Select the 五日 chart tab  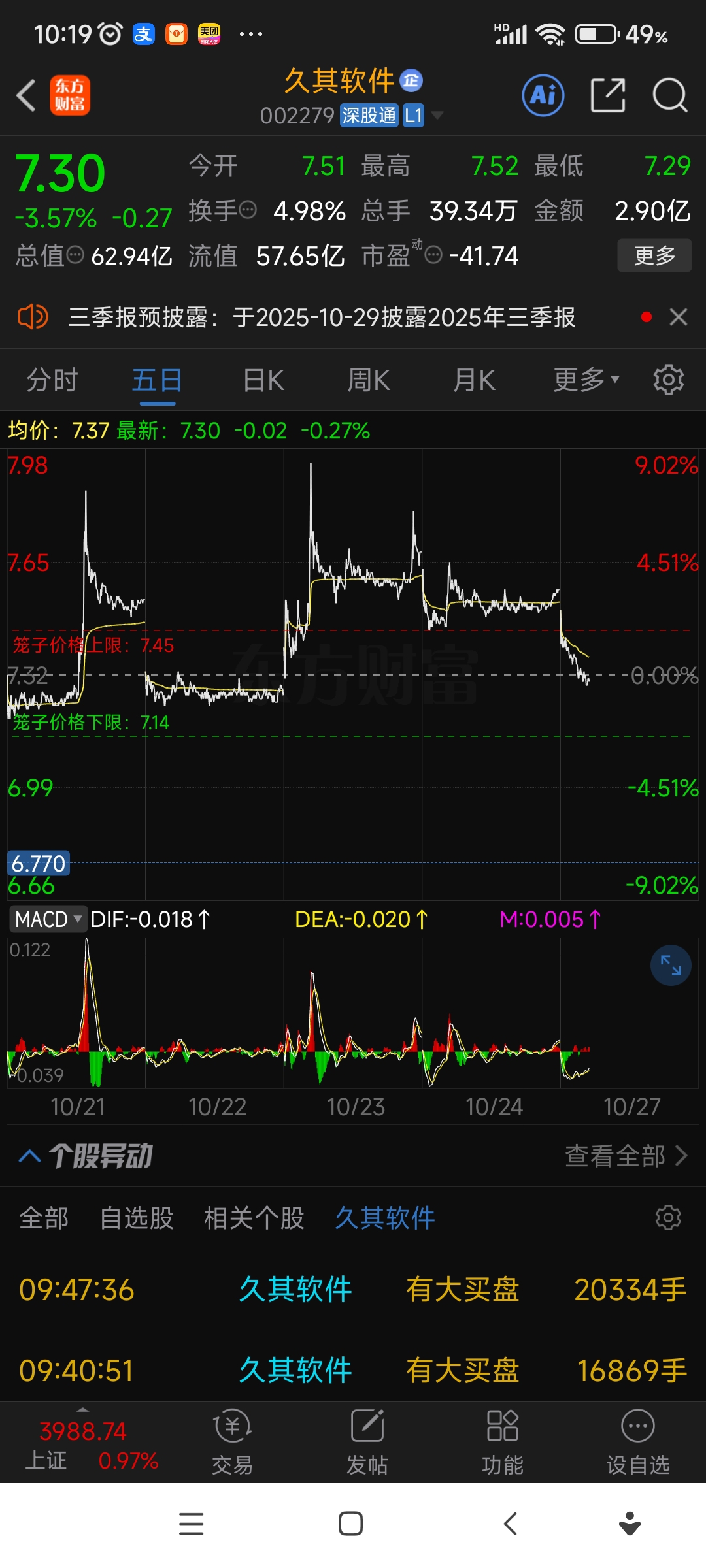tap(157, 380)
